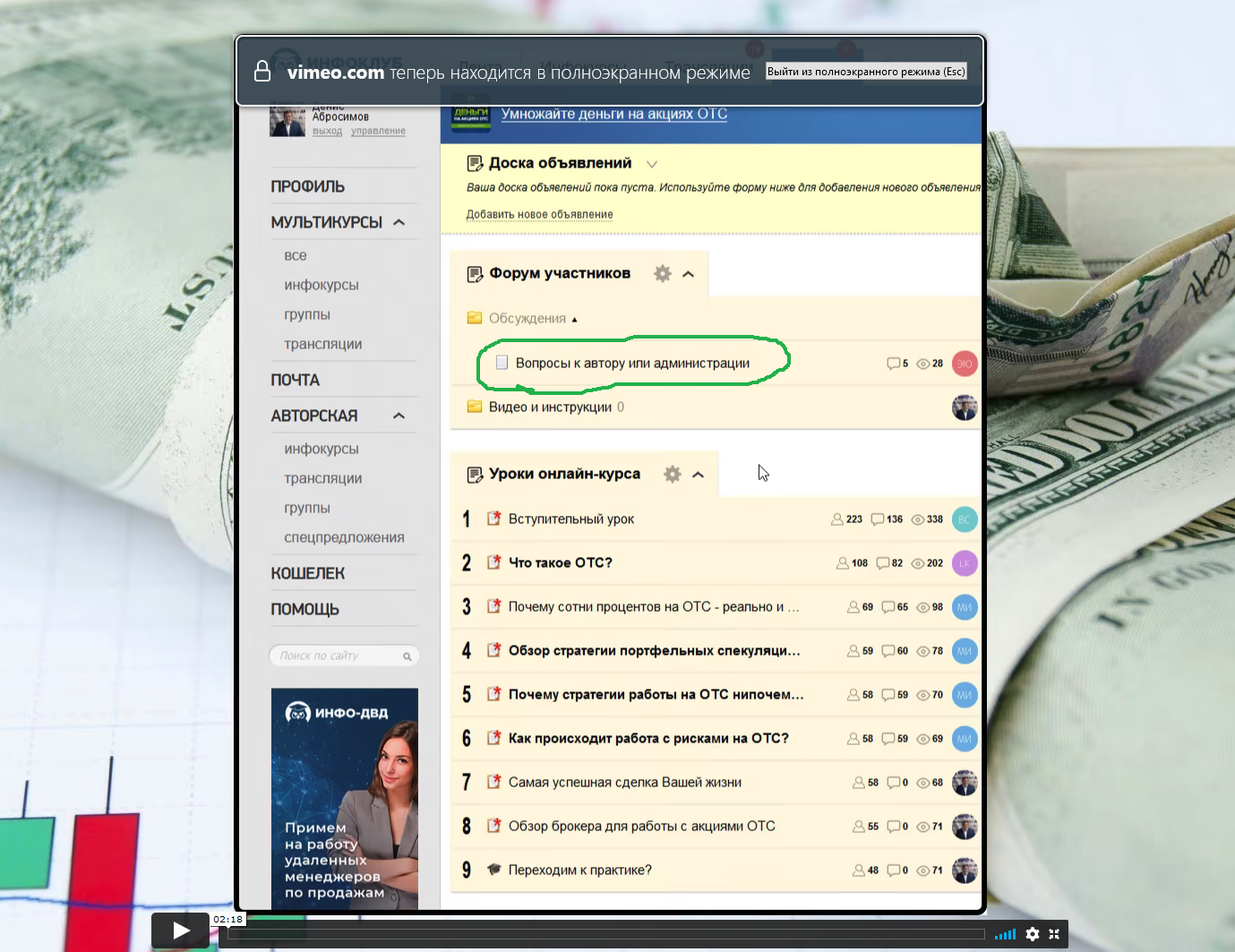Screen dimensions: 1235x952
Task: Collapse the Уроки онлайн-курса section chevron
Action: [699, 475]
